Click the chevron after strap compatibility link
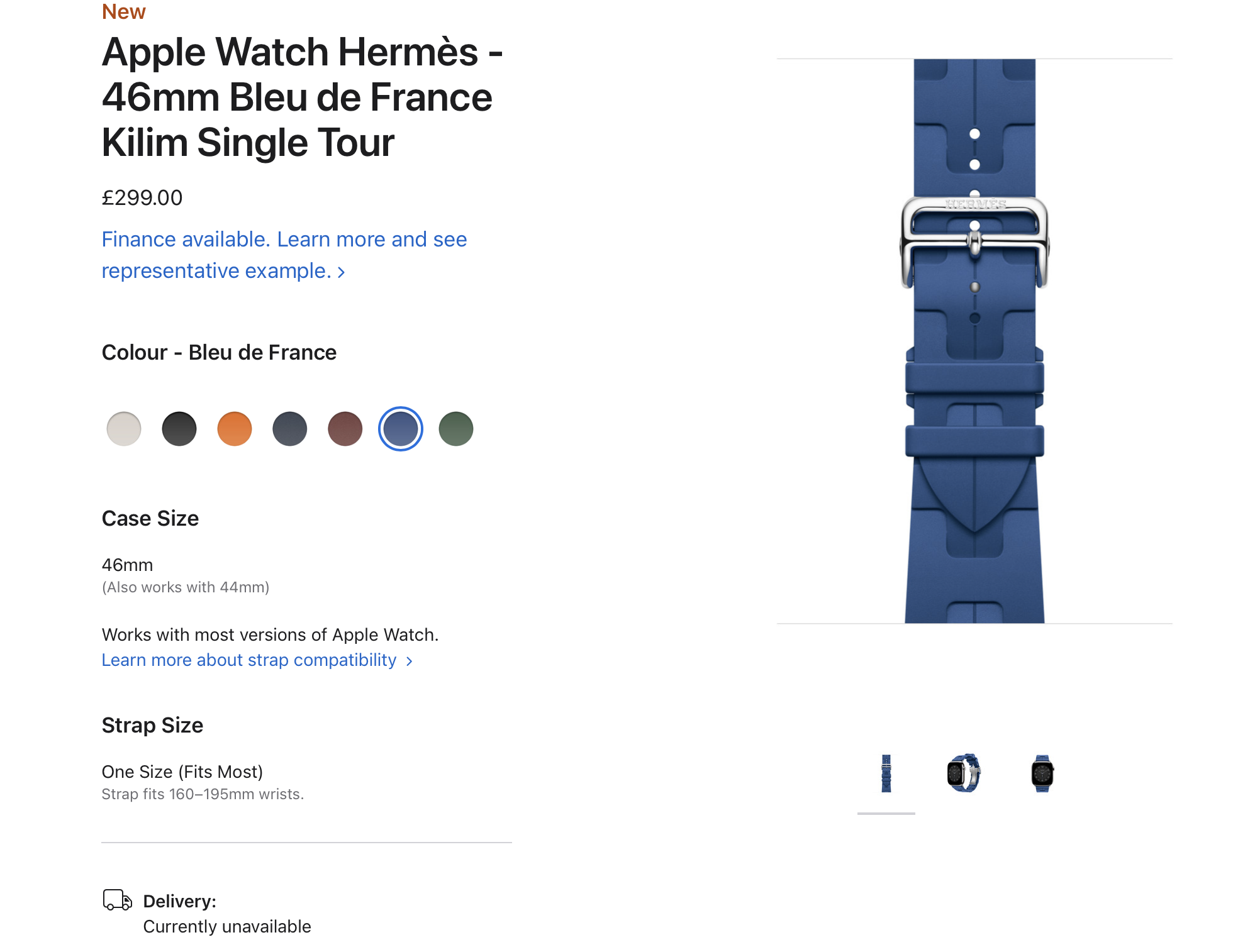This screenshot has width=1233, height=952. point(410,661)
